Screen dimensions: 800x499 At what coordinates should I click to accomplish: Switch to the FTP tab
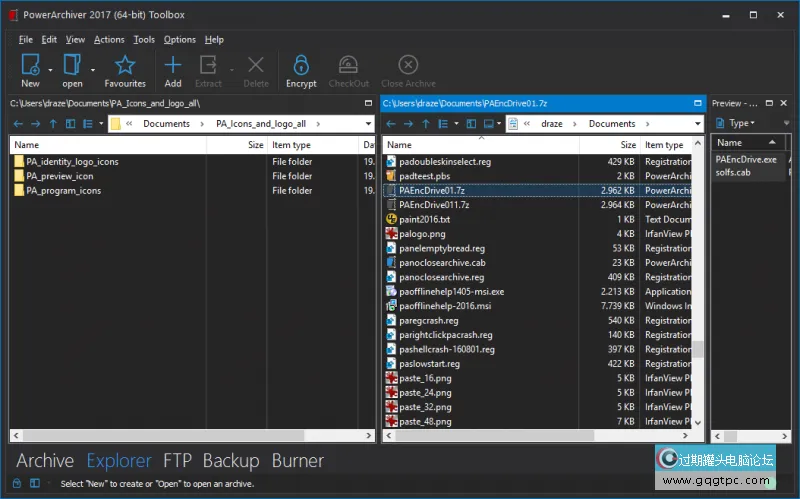tap(177, 461)
